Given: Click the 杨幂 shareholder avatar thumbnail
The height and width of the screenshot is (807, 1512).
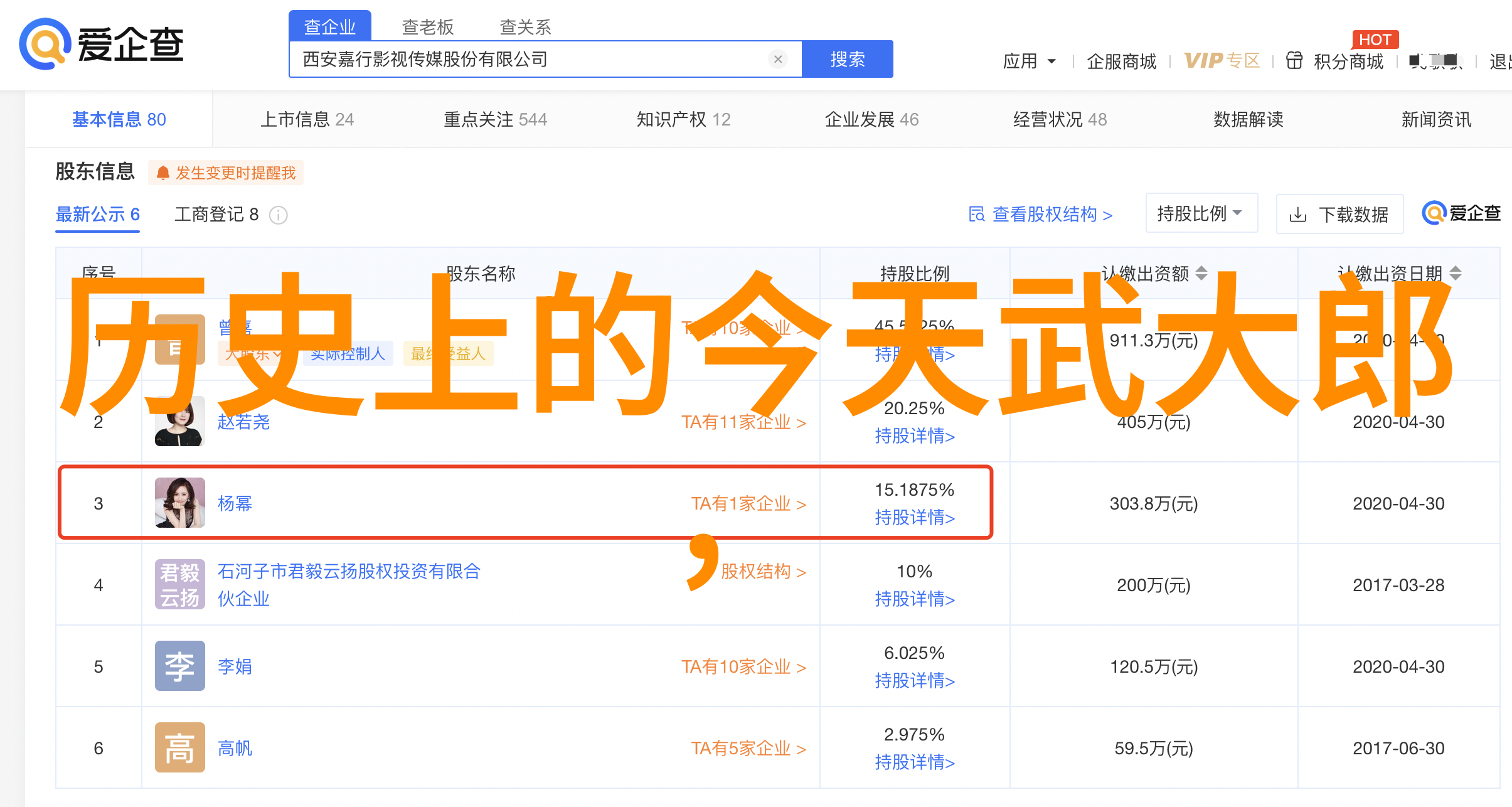Looking at the screenshot, I should 180,503.
